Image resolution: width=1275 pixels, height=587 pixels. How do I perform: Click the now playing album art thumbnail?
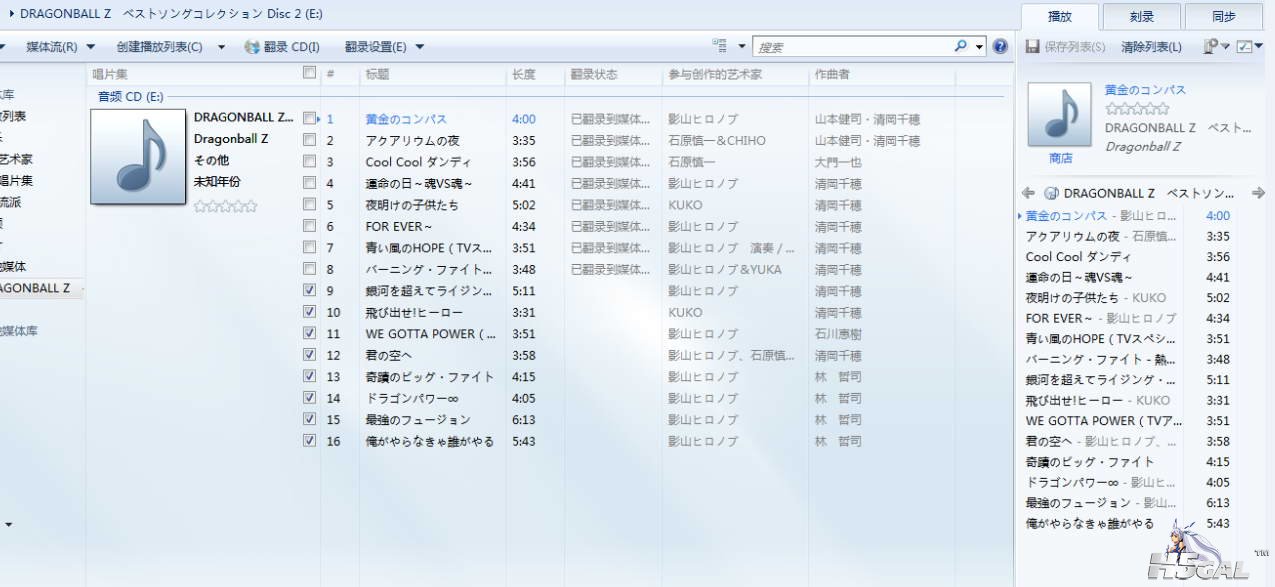click(1060, 115)
